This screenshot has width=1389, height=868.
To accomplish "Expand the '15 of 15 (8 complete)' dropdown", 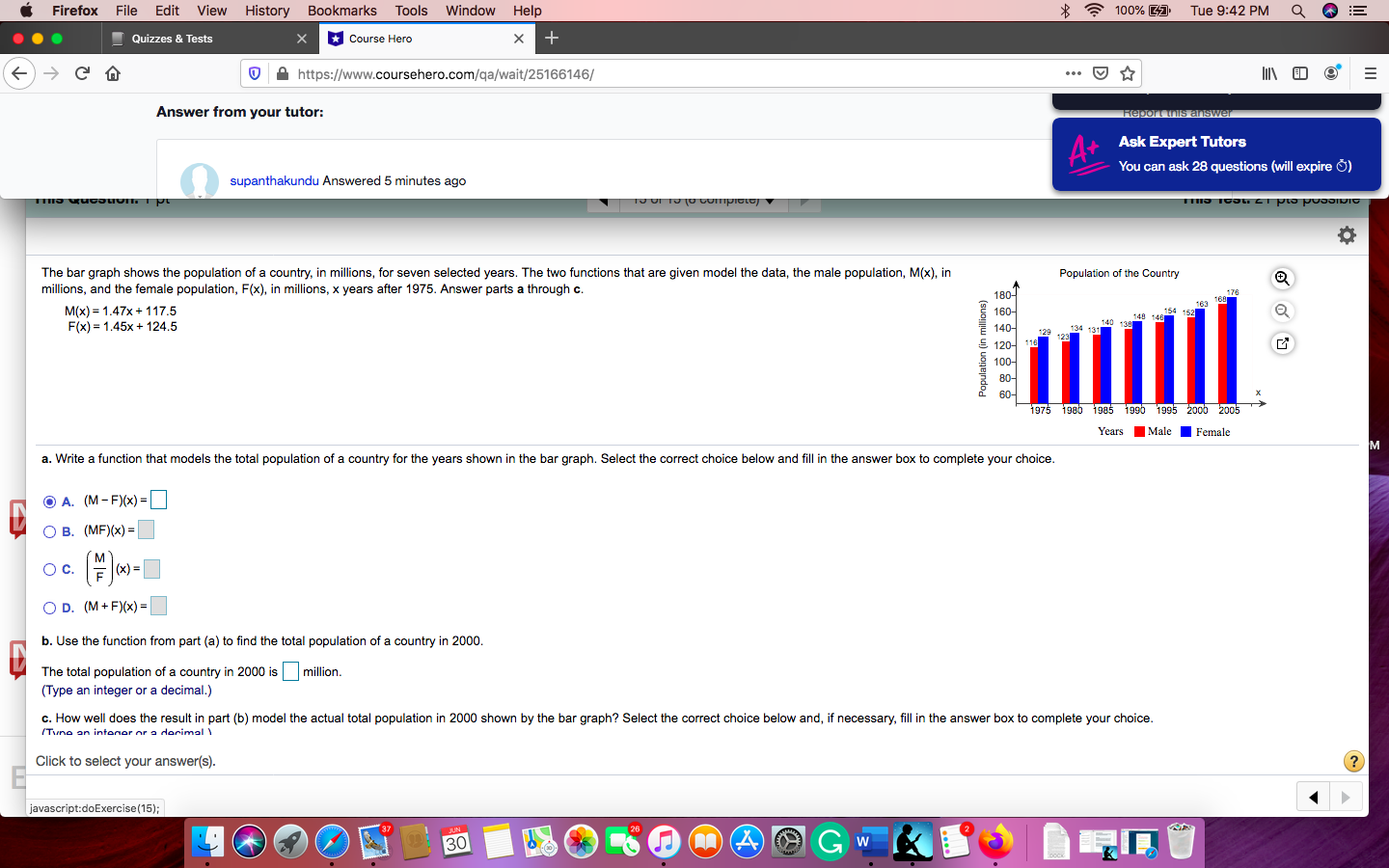I will (x=770, y=199).
